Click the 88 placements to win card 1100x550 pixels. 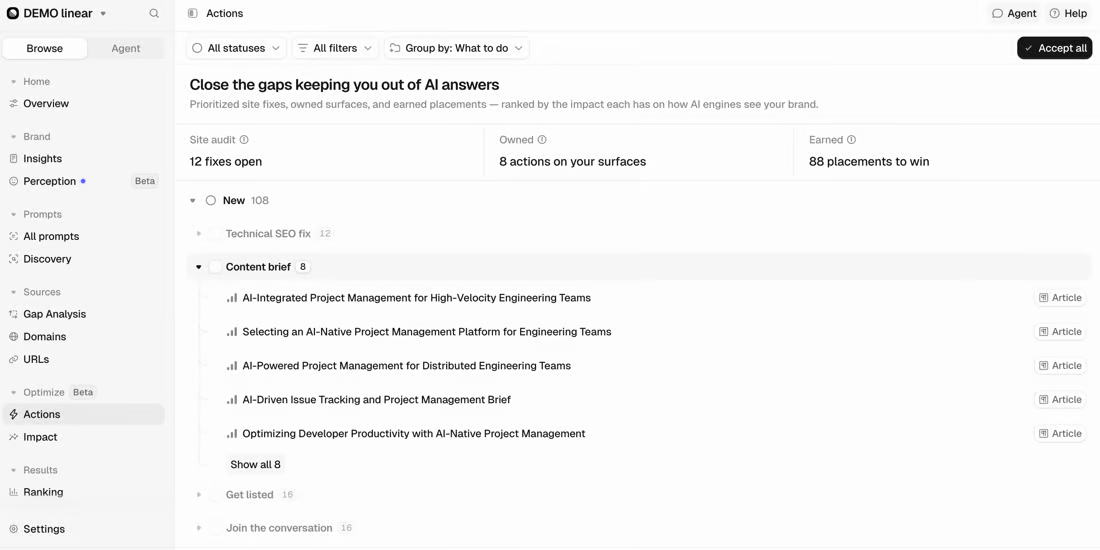[947, 152]
